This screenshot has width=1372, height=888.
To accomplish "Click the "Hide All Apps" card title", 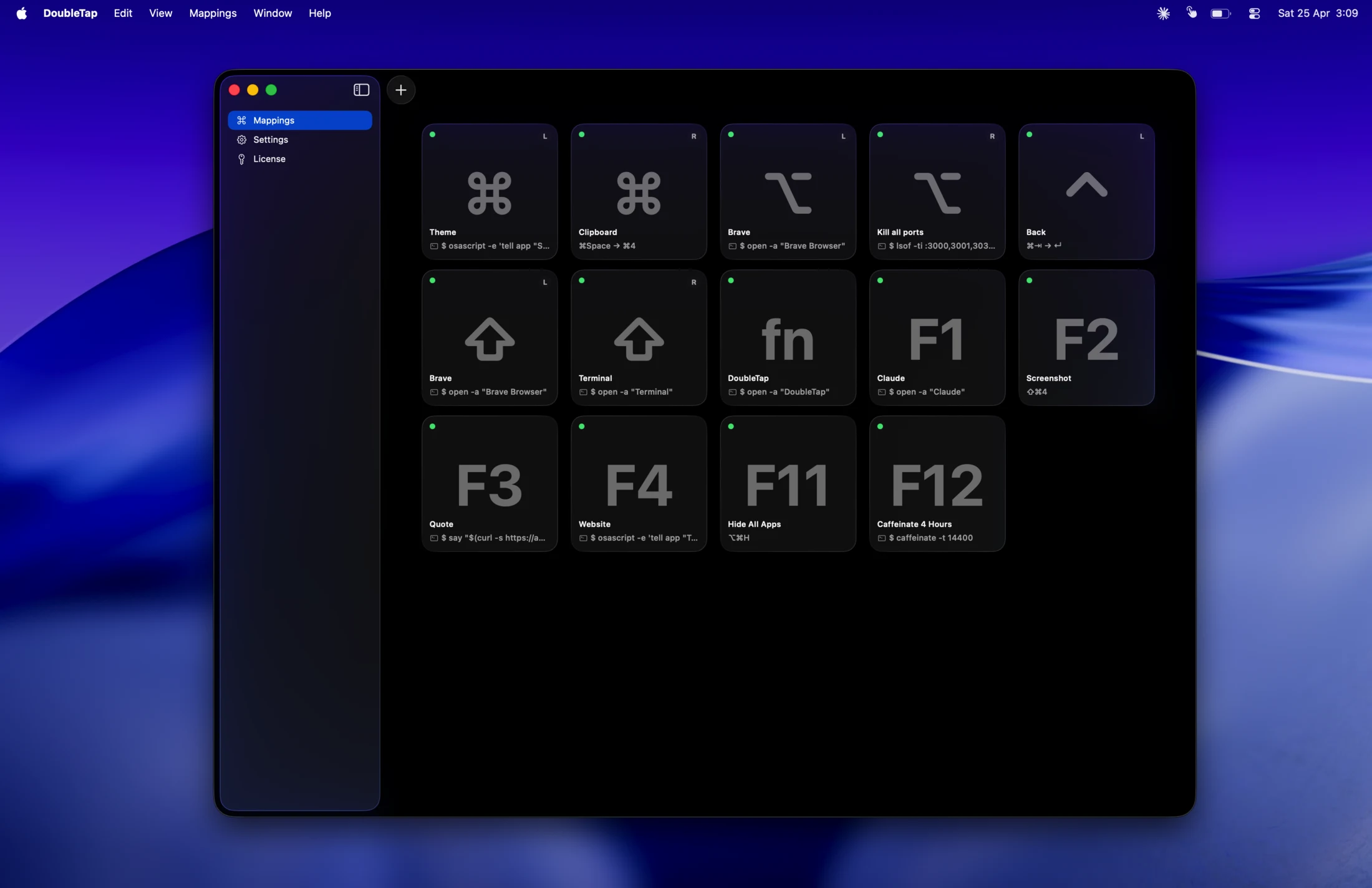I will (754, 524).
